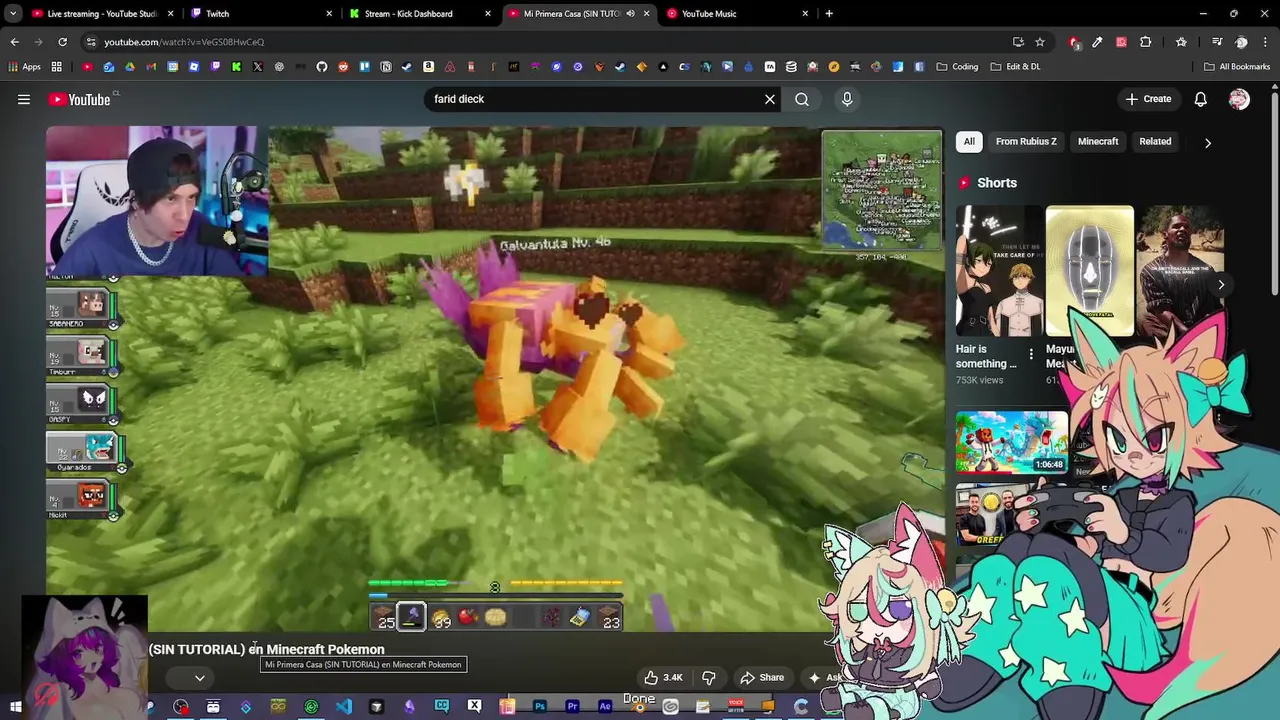Expand the channel row chevron below the title
The image size is (1280, 720).
pos(200,678)
